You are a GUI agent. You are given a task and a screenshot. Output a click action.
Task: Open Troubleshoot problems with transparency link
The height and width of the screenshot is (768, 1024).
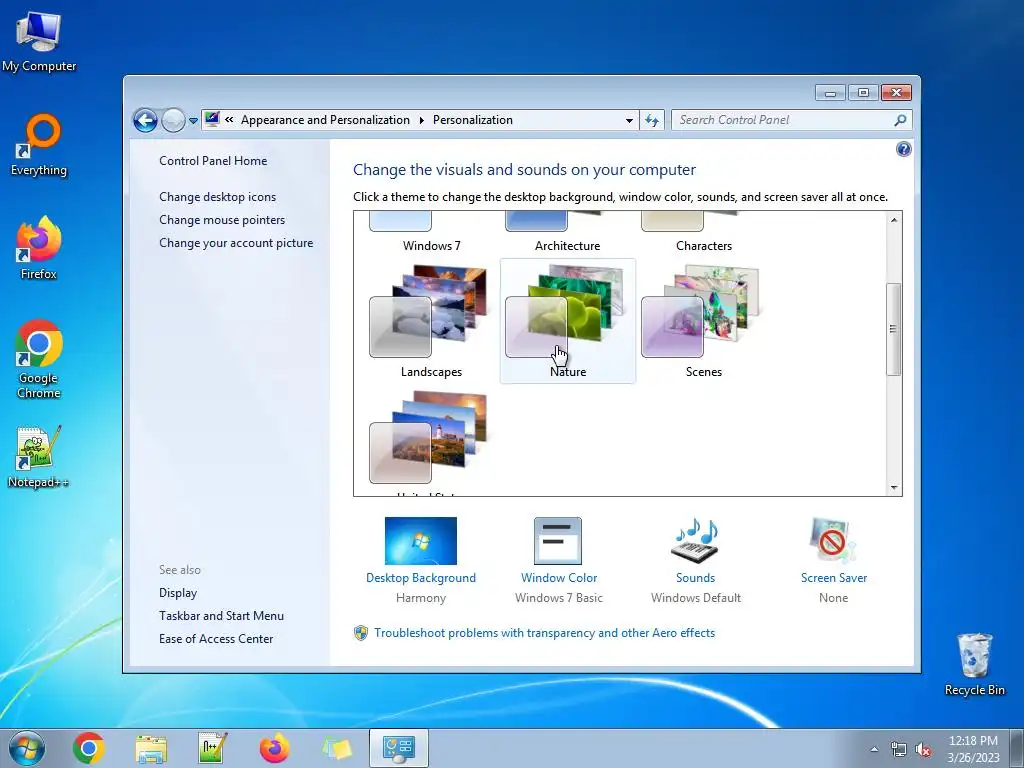(545, 633)
